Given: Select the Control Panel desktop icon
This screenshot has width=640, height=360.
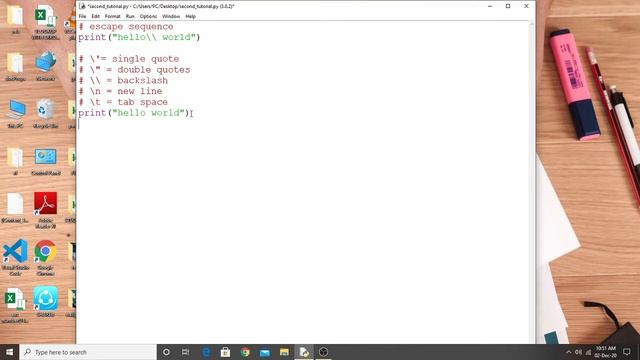Looking at the screenshot, I should [x=45, y=162].
